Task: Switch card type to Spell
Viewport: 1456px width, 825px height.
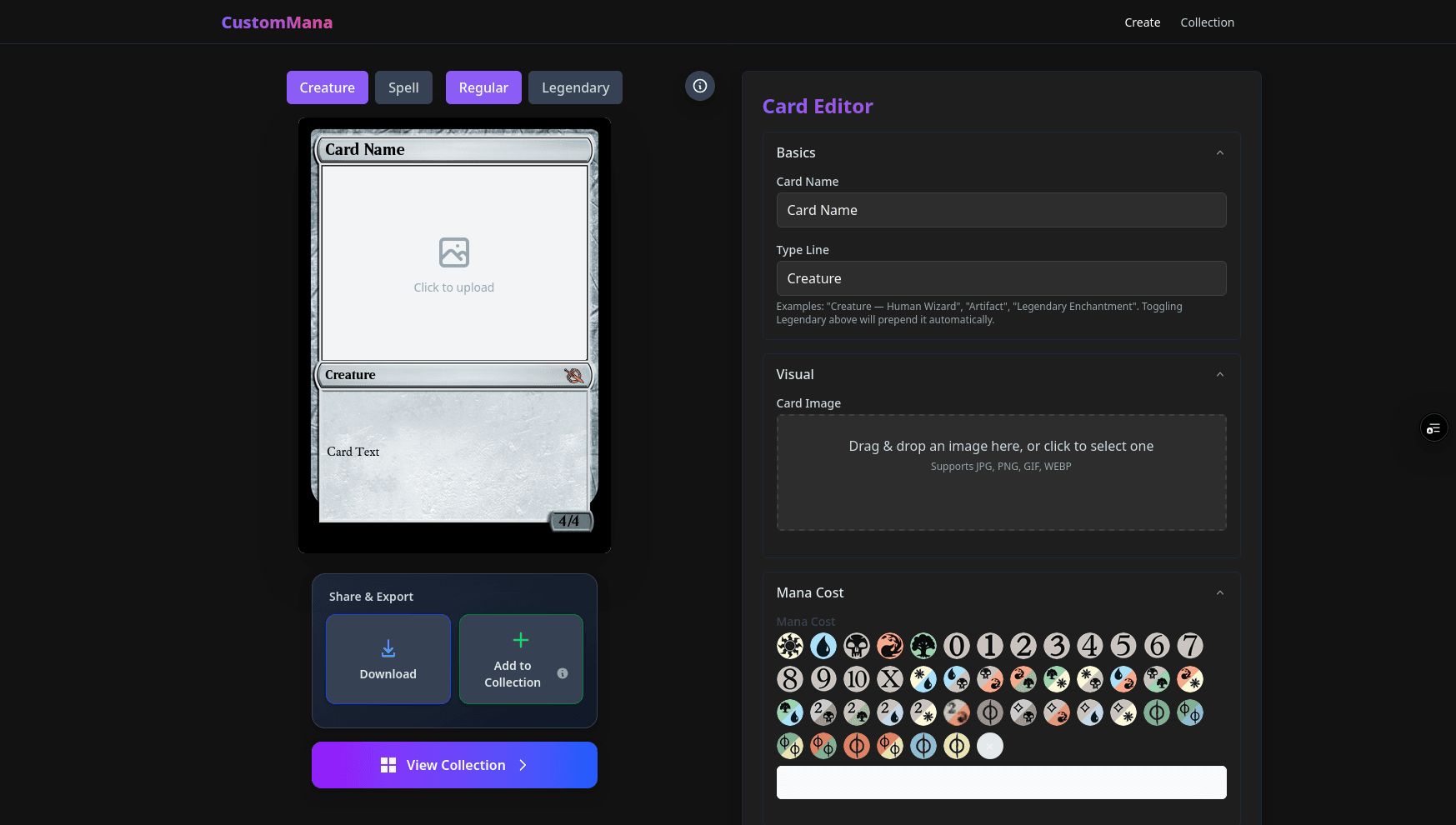Action: click(x=403, y=87)
